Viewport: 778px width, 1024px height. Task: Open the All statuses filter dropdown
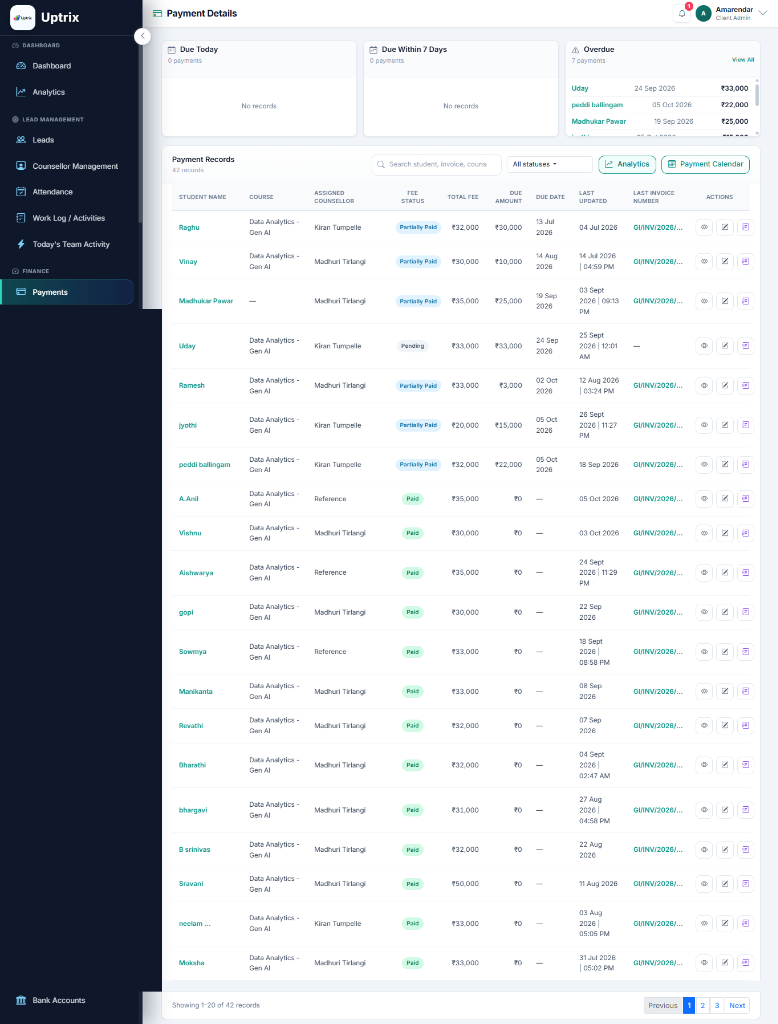pos(549,165)
